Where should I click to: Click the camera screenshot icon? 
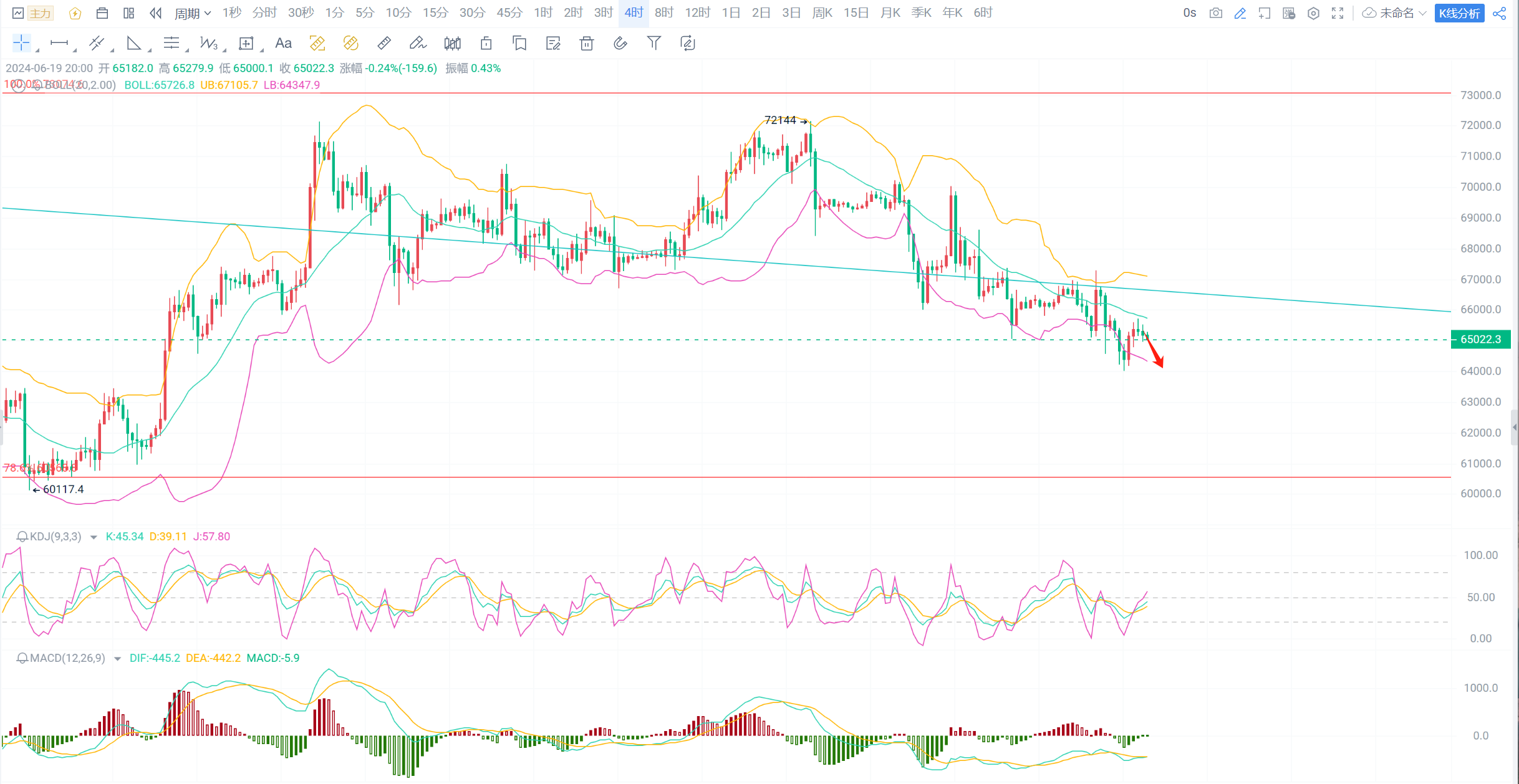coord(1215,13)
